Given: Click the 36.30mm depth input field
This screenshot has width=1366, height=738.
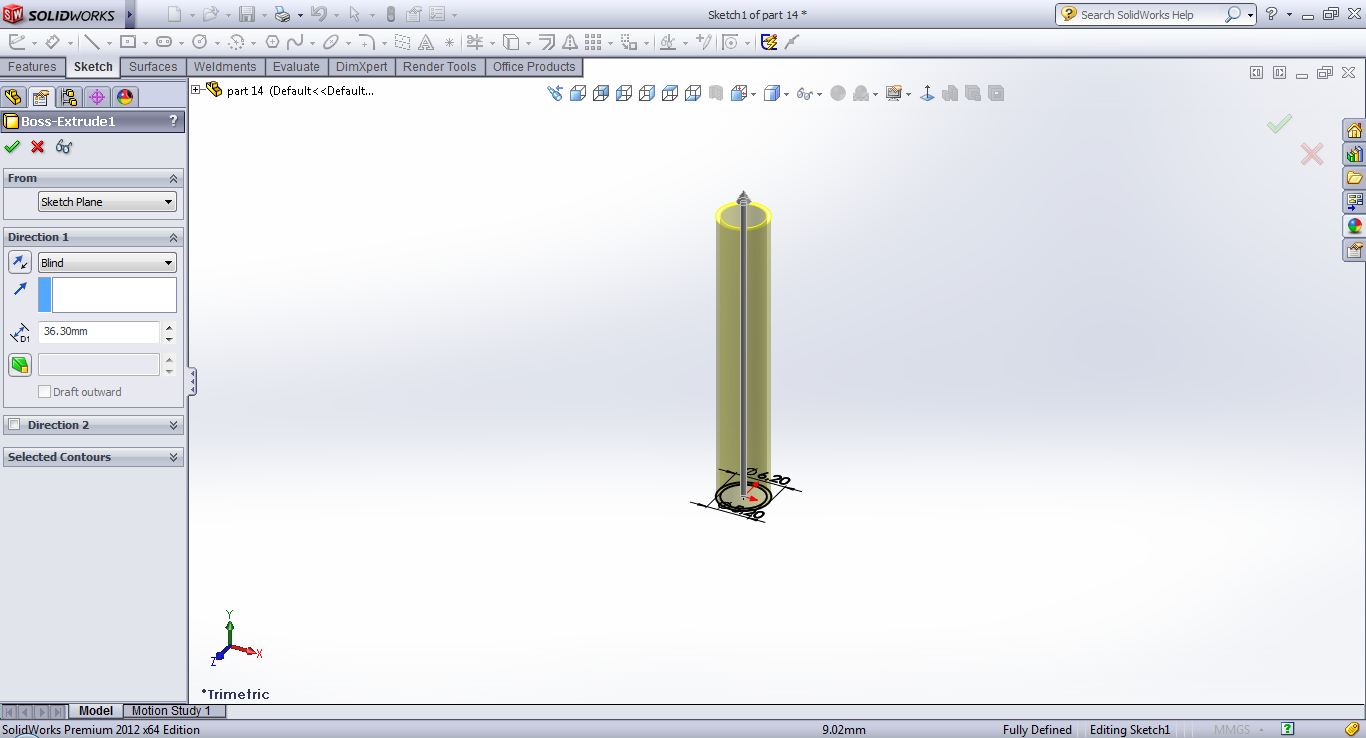Looking at the screenshot, I should tap(98, 331).
